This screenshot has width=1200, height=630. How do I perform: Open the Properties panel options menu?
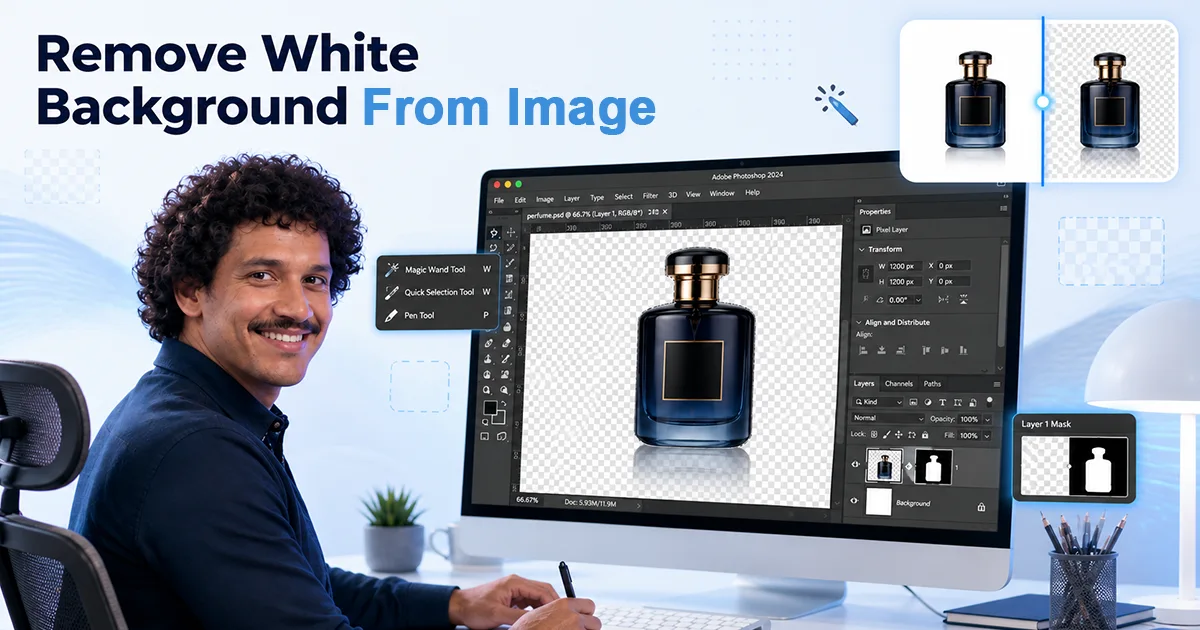click(1003, 209)
